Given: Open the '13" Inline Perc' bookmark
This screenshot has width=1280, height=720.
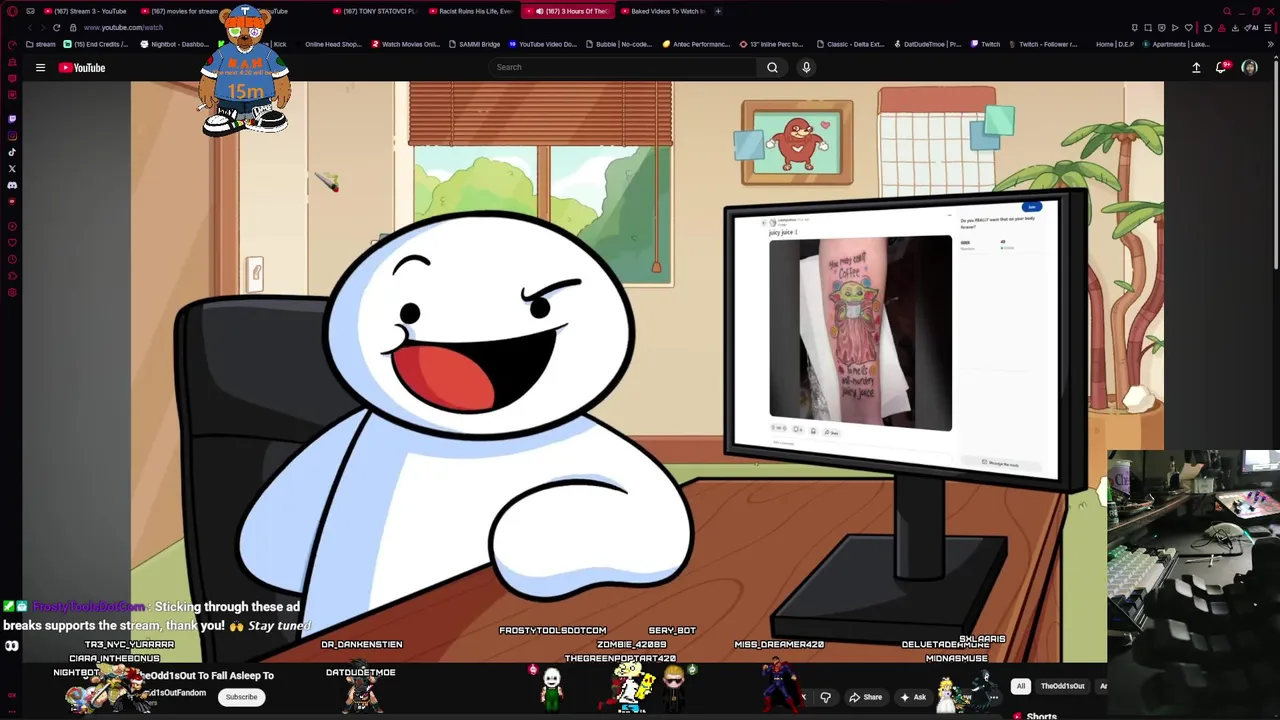Looking at the screenshot, I should click(x=771, y=44).
